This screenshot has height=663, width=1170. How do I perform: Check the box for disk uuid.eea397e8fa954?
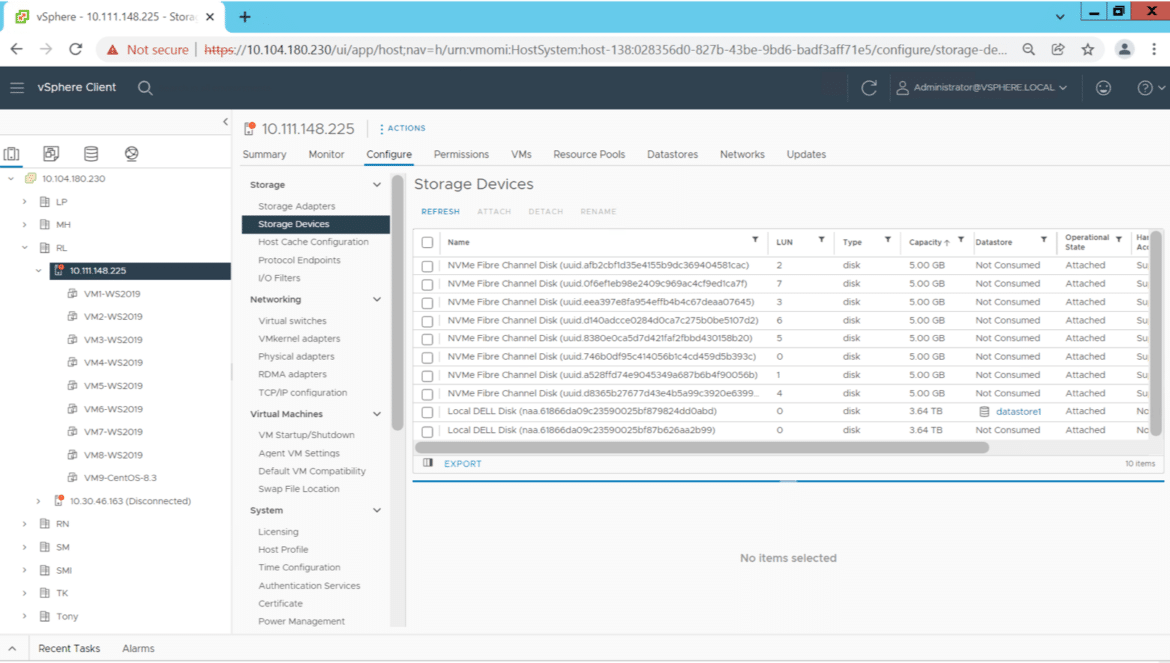pyautogui.click(x=427, y=304)
